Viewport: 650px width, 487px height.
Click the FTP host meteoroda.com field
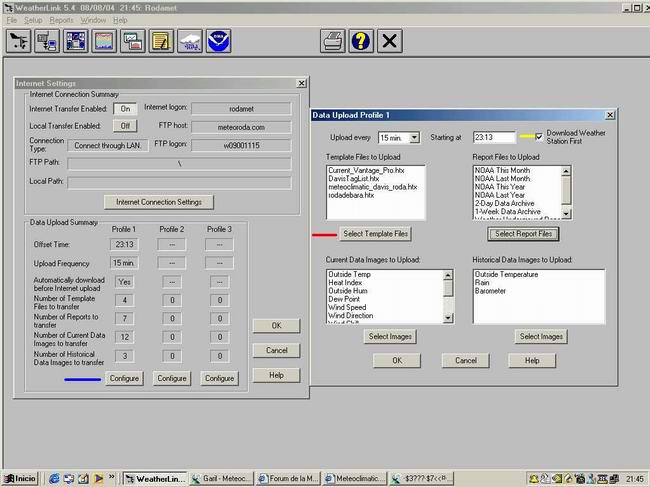click(241, 127)
